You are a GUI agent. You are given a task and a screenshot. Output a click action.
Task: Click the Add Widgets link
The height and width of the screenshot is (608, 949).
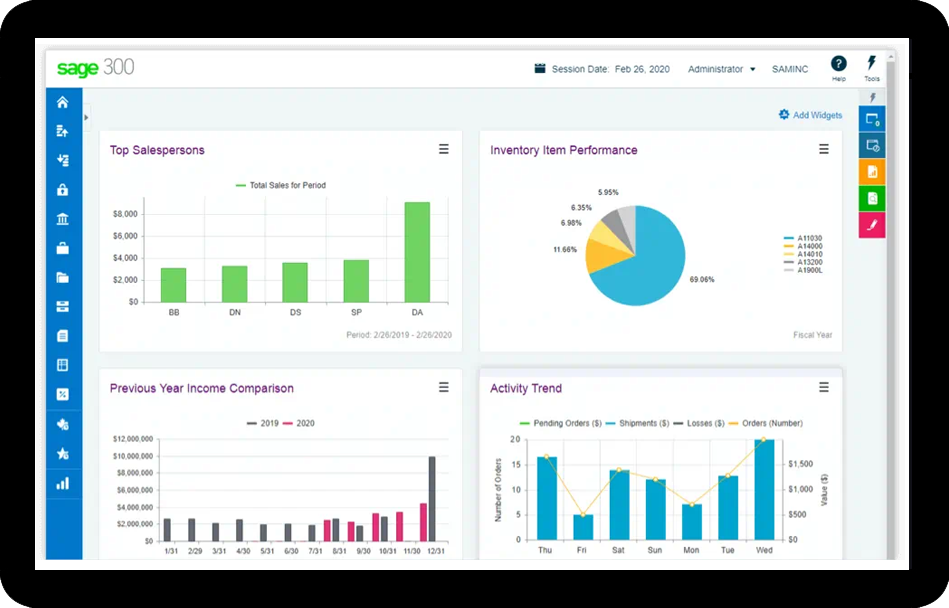tap(811, 115)
